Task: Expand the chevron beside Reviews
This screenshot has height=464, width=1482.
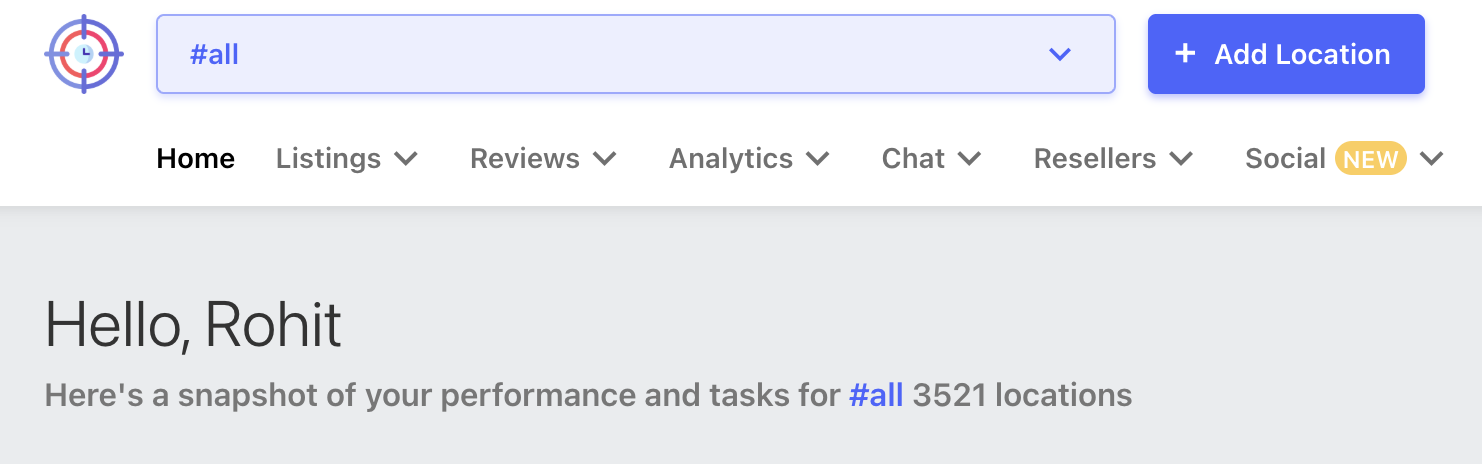Action: pyautogui.click(x=604, y=159)
